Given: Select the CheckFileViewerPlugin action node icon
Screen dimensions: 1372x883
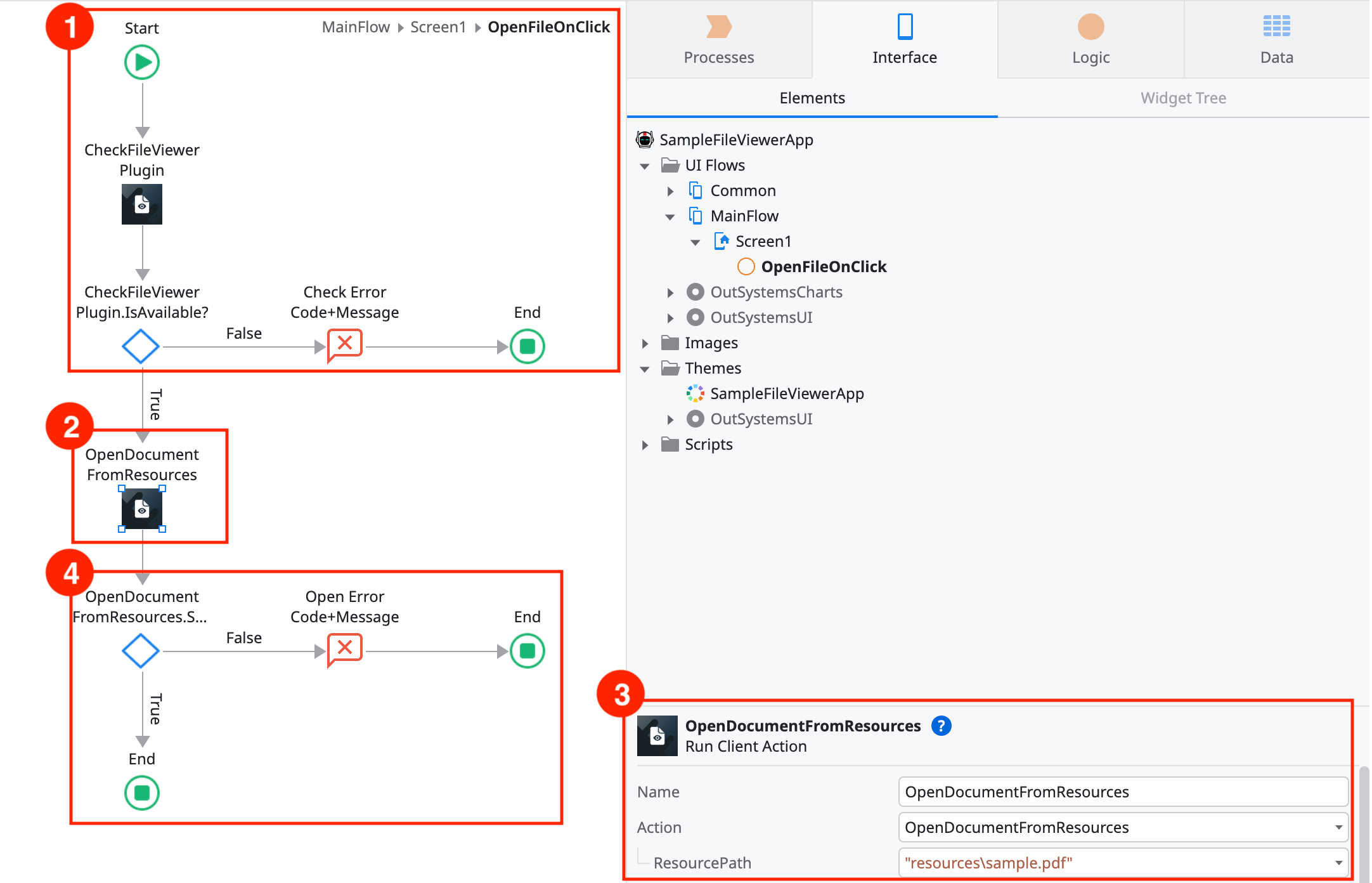Looking at the screenshot, I should point(142,204).
